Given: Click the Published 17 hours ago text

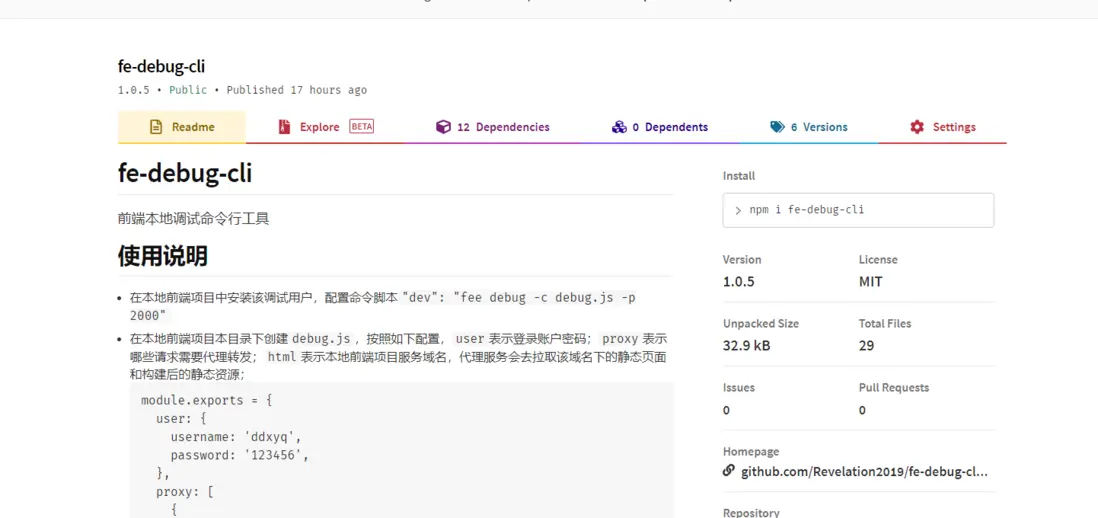Looking at the screenshot, I should click(296, 90).
